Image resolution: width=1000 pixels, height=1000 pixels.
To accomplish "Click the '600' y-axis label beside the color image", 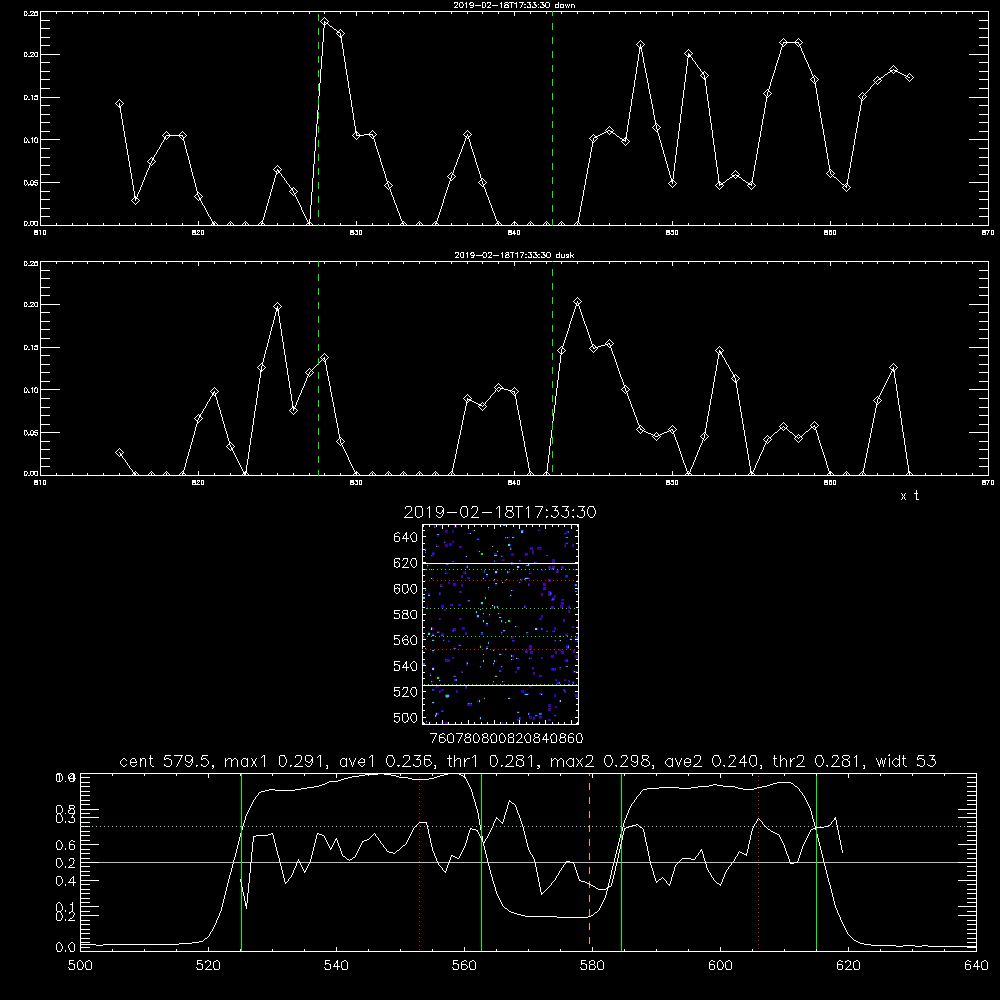I will (406, 589).
